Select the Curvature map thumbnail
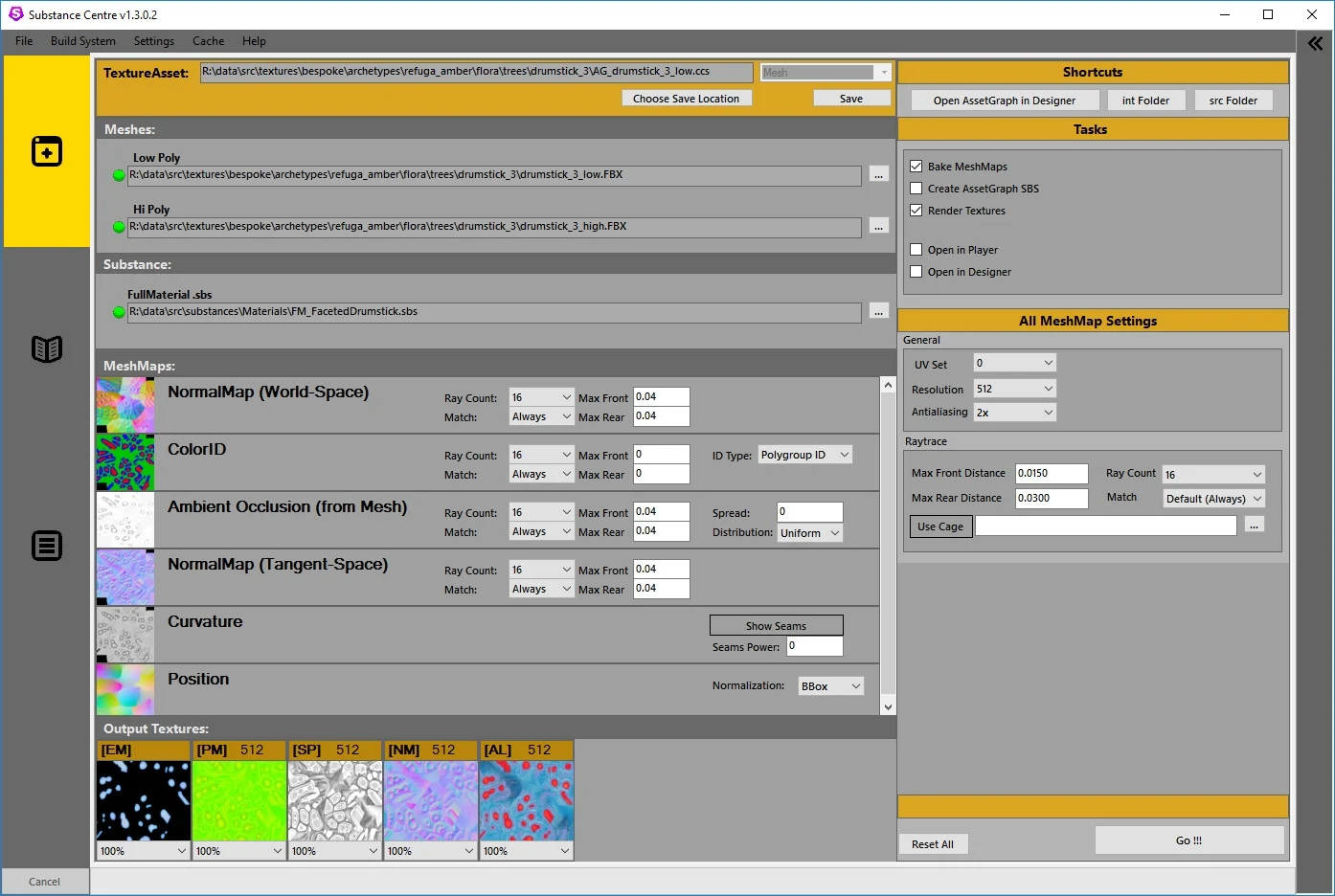The width and height of the screenshot is (1335, 896). point(125,634)
